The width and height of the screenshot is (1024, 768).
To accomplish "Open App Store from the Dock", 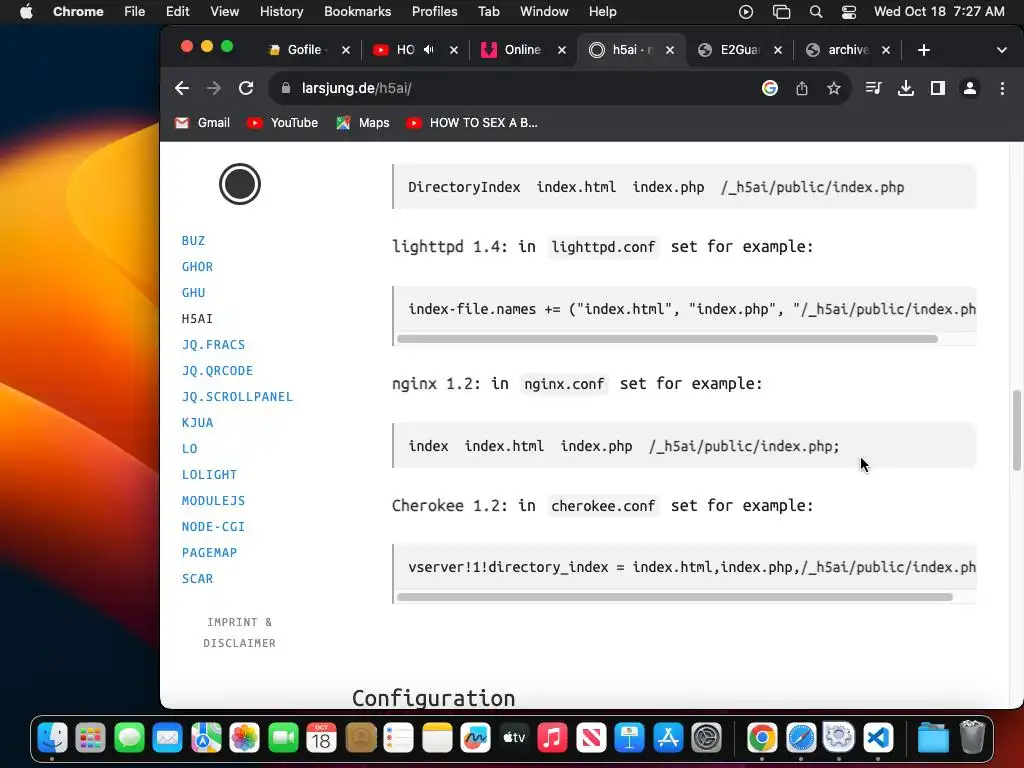I will (668, 739).
